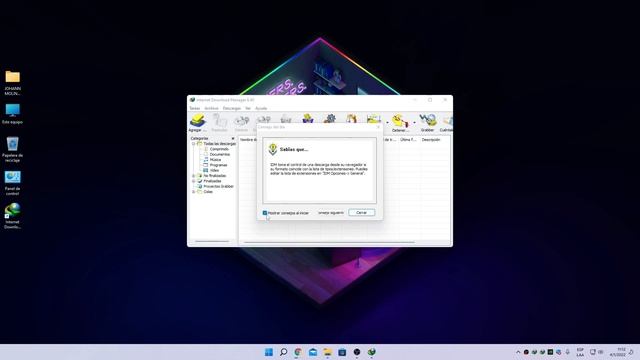Expand the Finalizadas tree node

coord(193,181)
